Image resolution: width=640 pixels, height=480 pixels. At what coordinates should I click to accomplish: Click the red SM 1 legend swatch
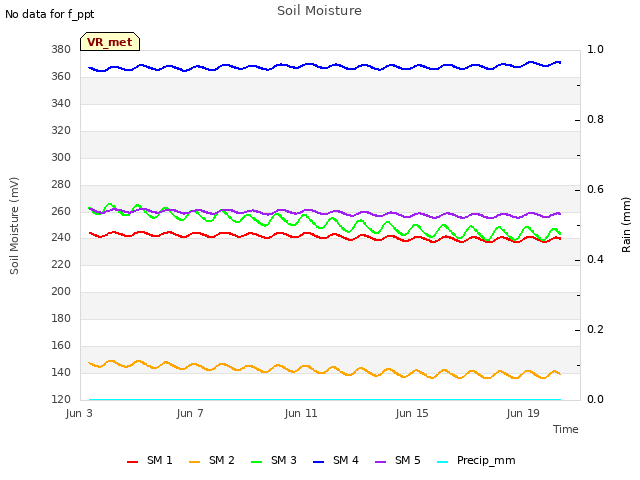pyautogui.click(x=132, y=462)
